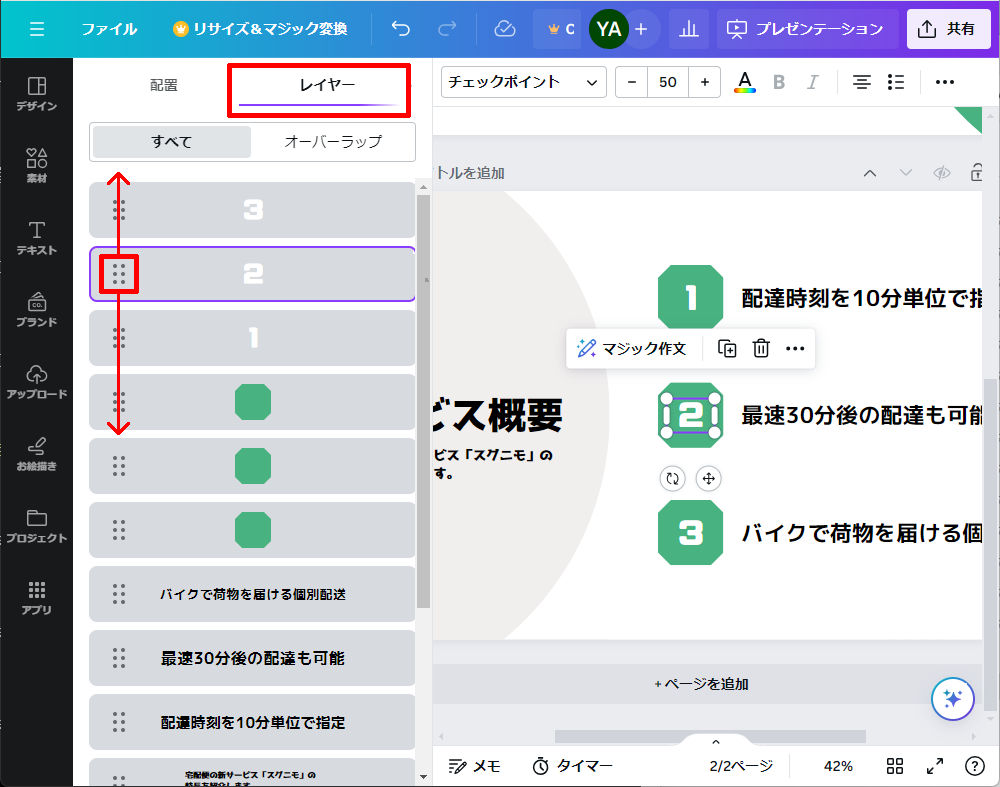Open the Canva assistant sparkle button
Image resolution: width=1000 pixels, height=787 pixels.
(952, 698)
